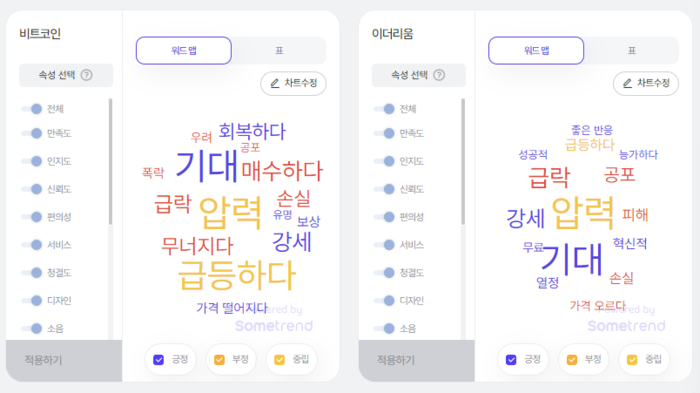Click 비트코인 attribute list scrollbar
Image resolution: width=700 pixels, height=393 pixels.
point(110,162)
